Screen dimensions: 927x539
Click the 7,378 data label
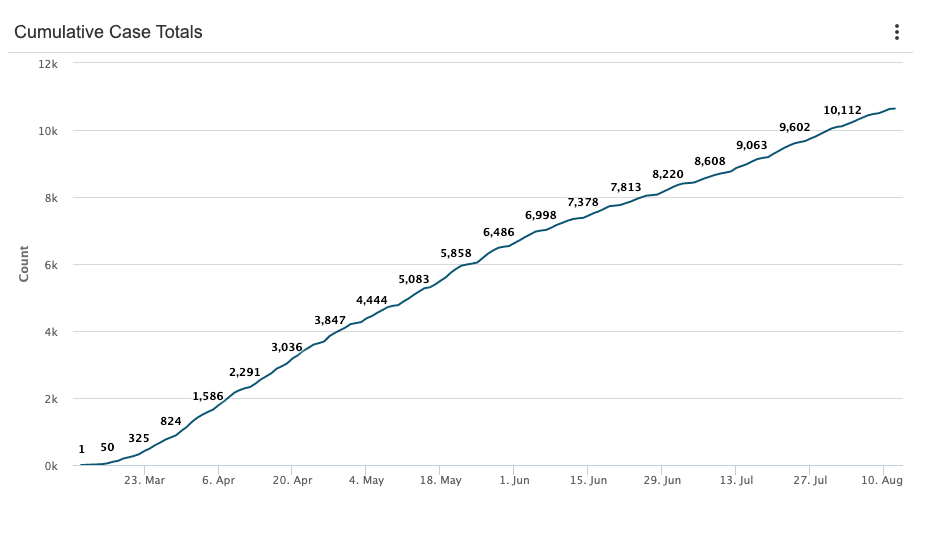pyautogui.click(x=583, y=202)
